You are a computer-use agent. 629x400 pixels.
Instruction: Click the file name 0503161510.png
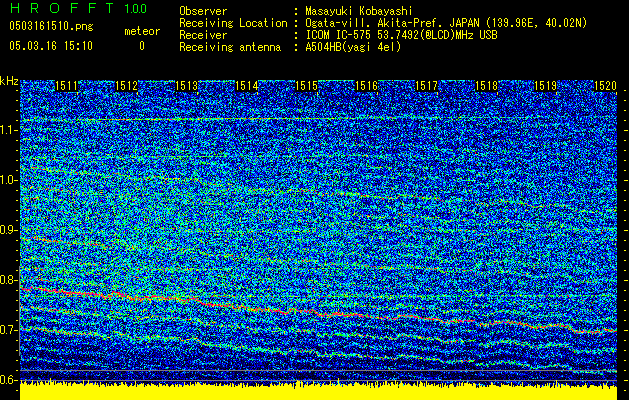point(51,26)
